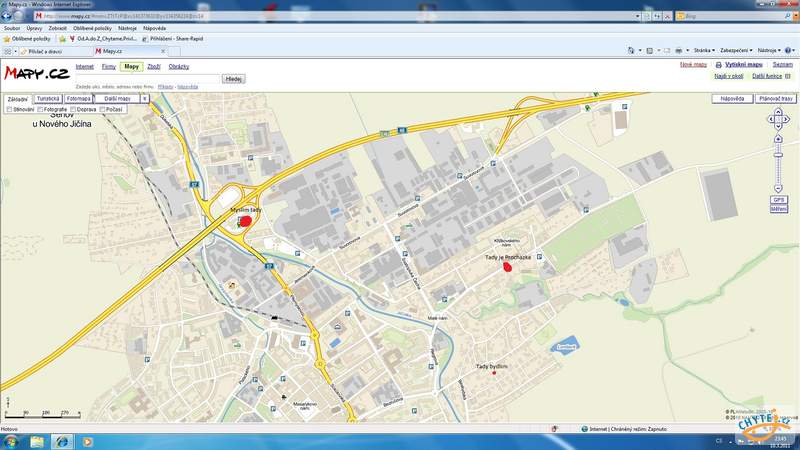The width and height of the screenshot is (800, 450).
Task: Click the Home icon in the command bar
Action: pos(631,51)
